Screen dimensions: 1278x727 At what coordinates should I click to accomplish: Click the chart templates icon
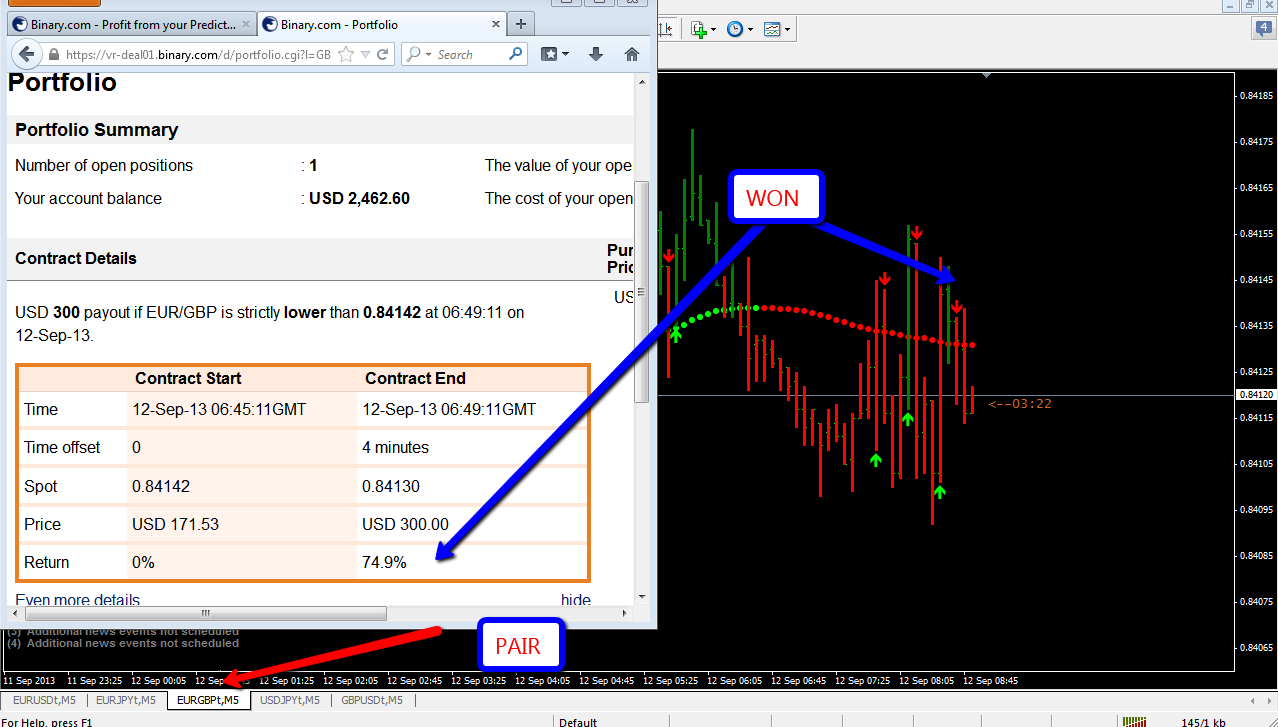point(772,29)
